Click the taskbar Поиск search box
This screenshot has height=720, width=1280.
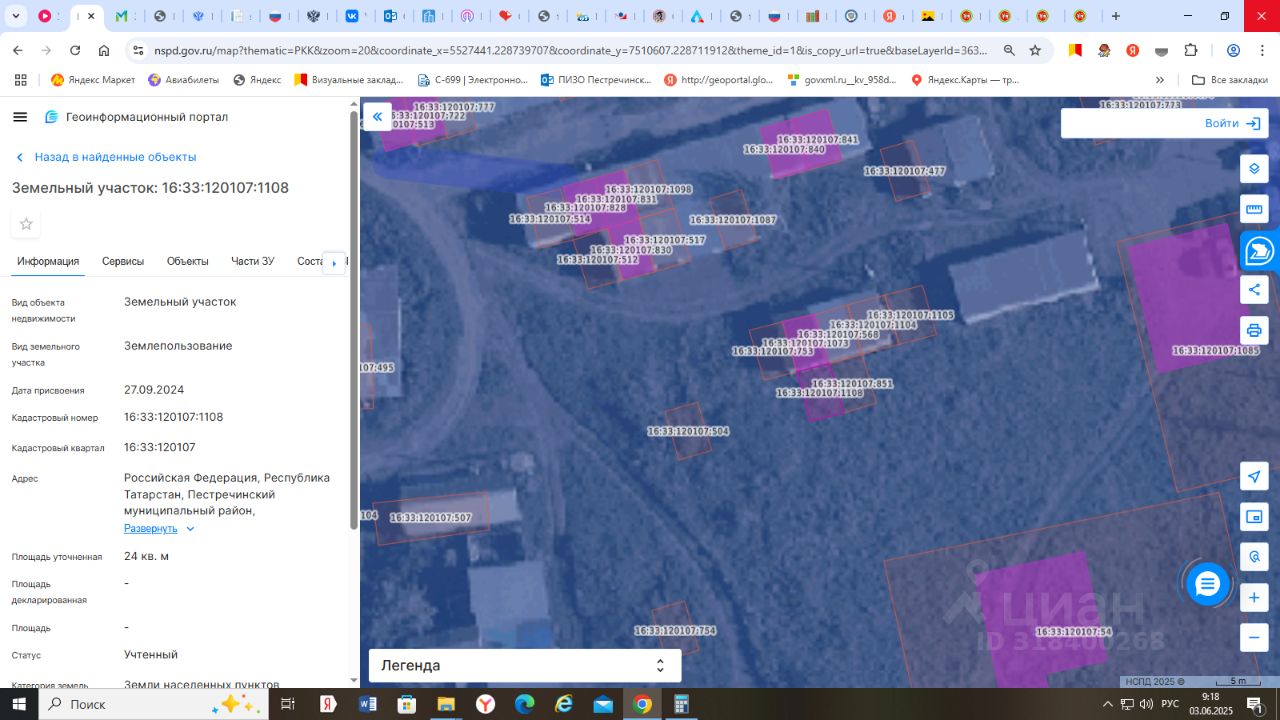pos(153,704)
